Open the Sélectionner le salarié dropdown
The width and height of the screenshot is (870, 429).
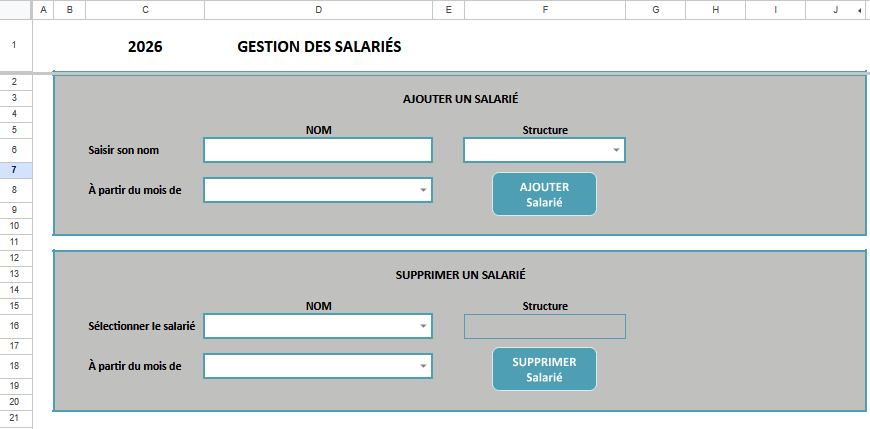click(x=423, y=326)
